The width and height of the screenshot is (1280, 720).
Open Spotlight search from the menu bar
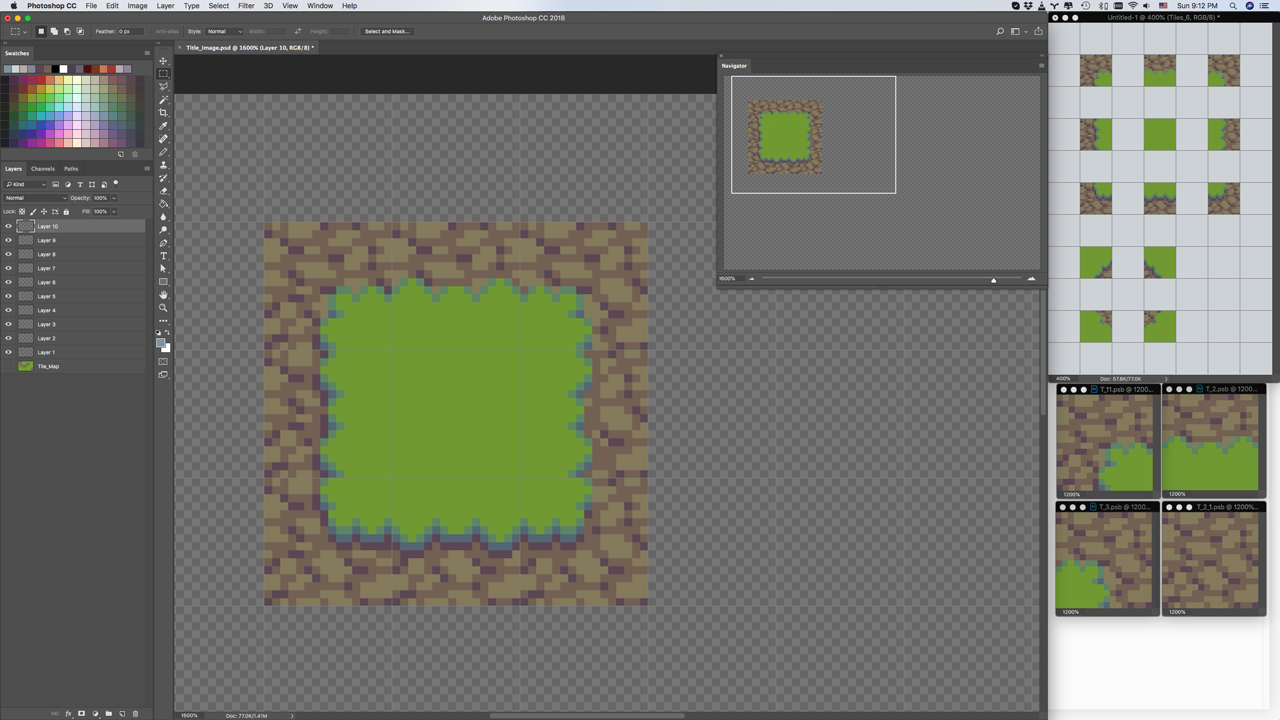tap(1233, 6)
